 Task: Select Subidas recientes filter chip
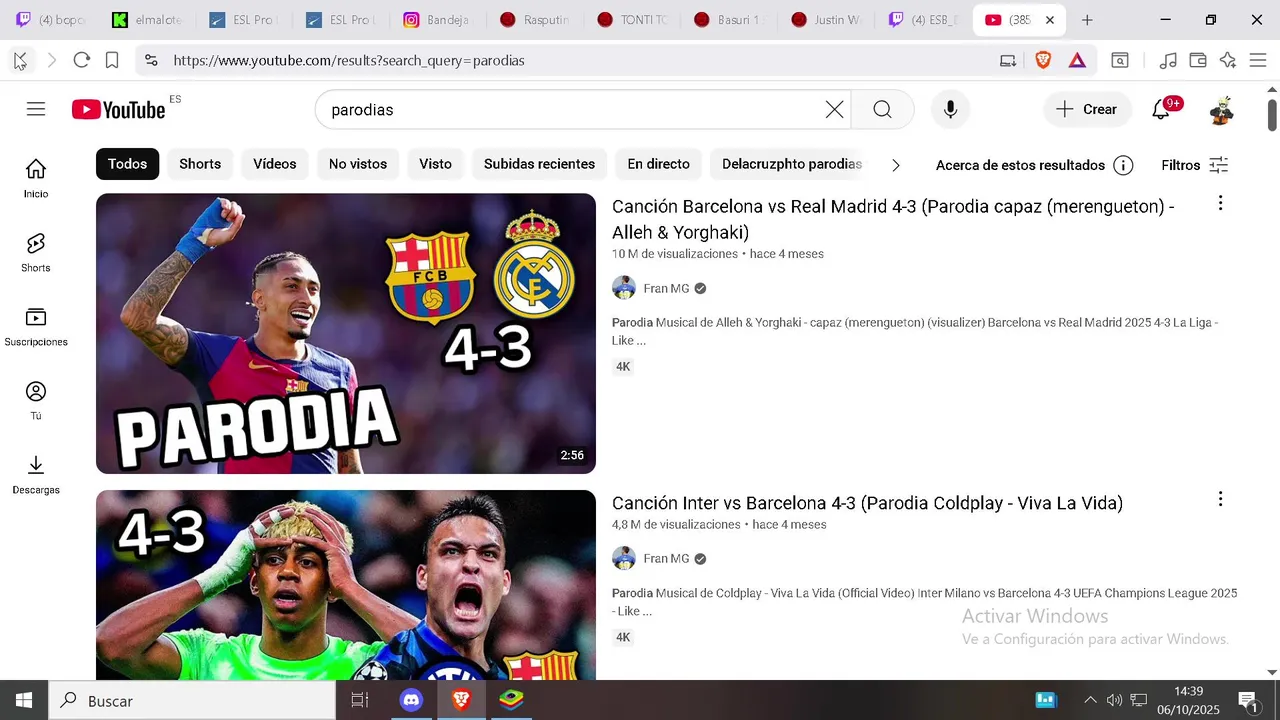pos(539,164)
